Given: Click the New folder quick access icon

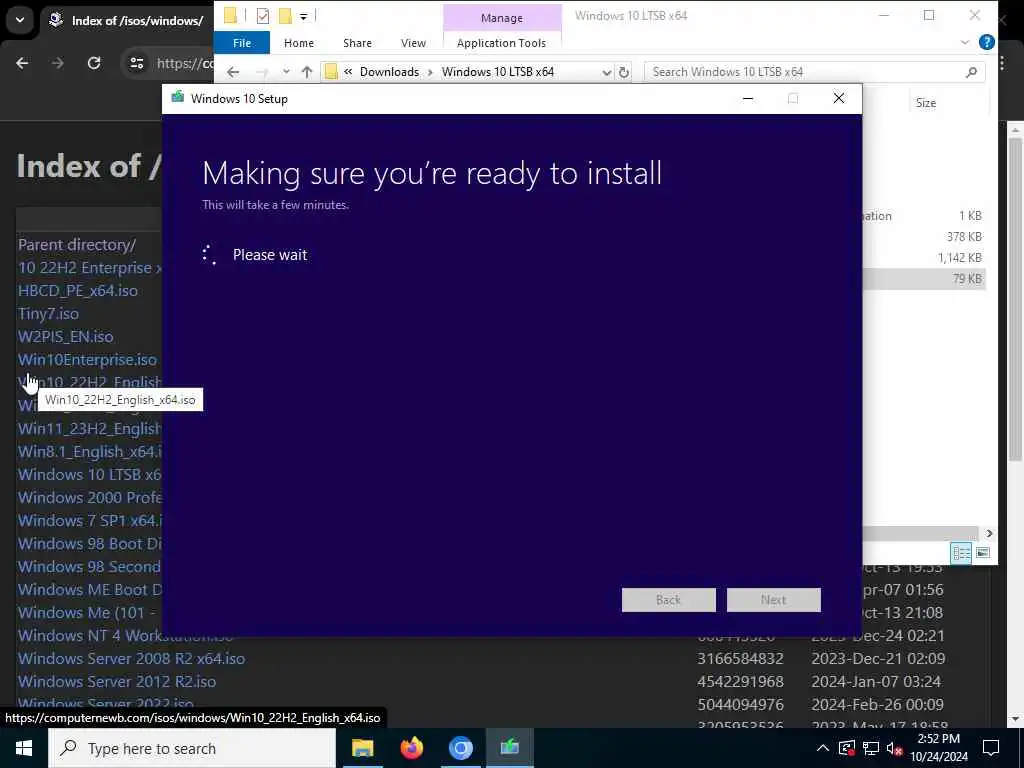Looking at the screenshot, I should pos(285,16).
